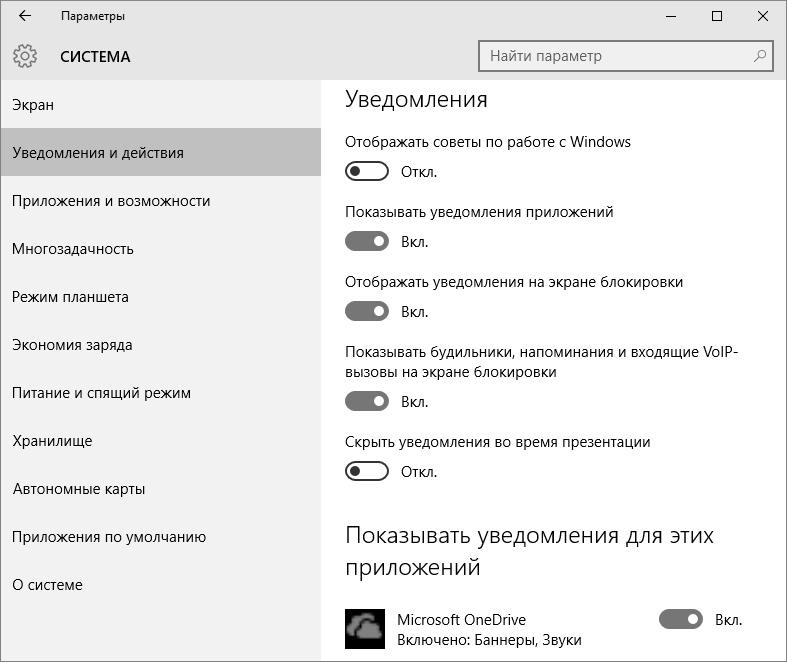Open Питание и спящий режим

pos(101,393)
